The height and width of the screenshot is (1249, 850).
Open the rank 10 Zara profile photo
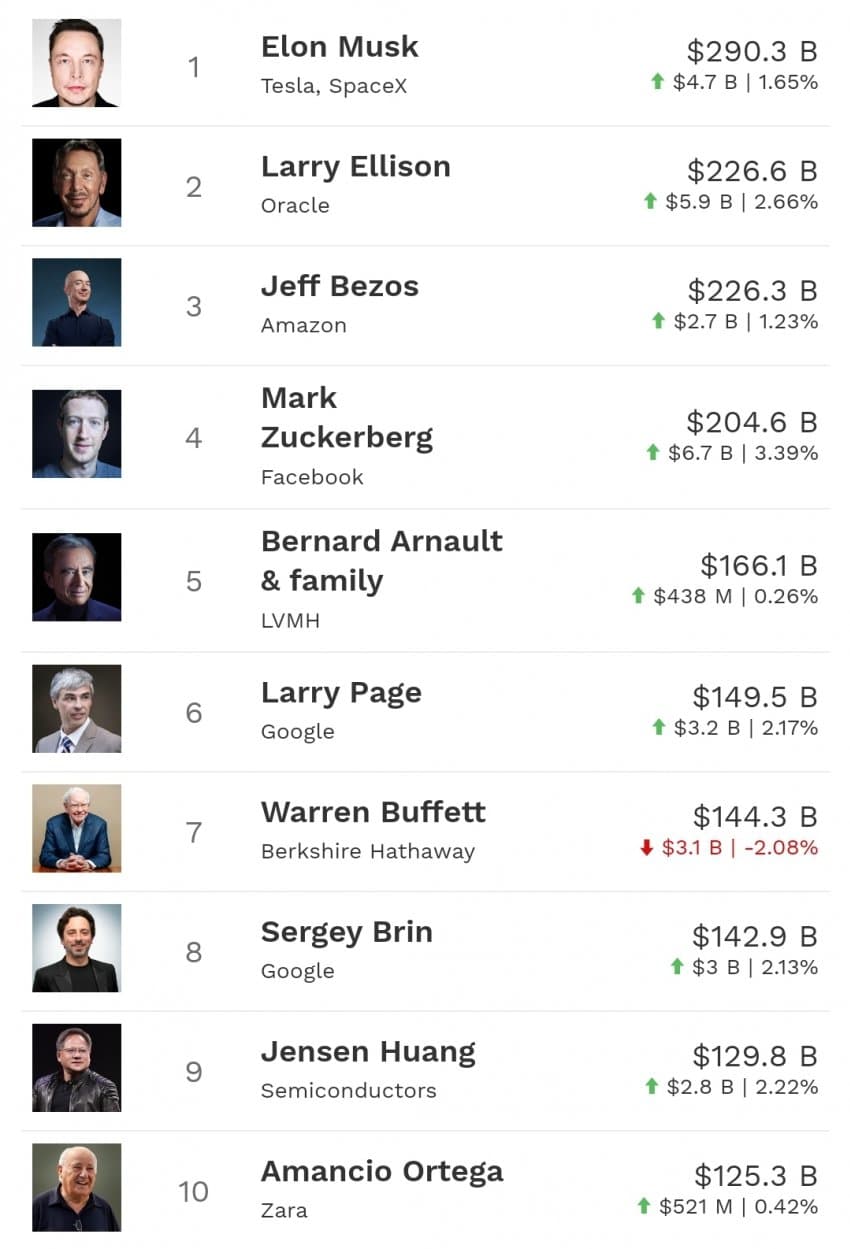tap(76, 1188)
